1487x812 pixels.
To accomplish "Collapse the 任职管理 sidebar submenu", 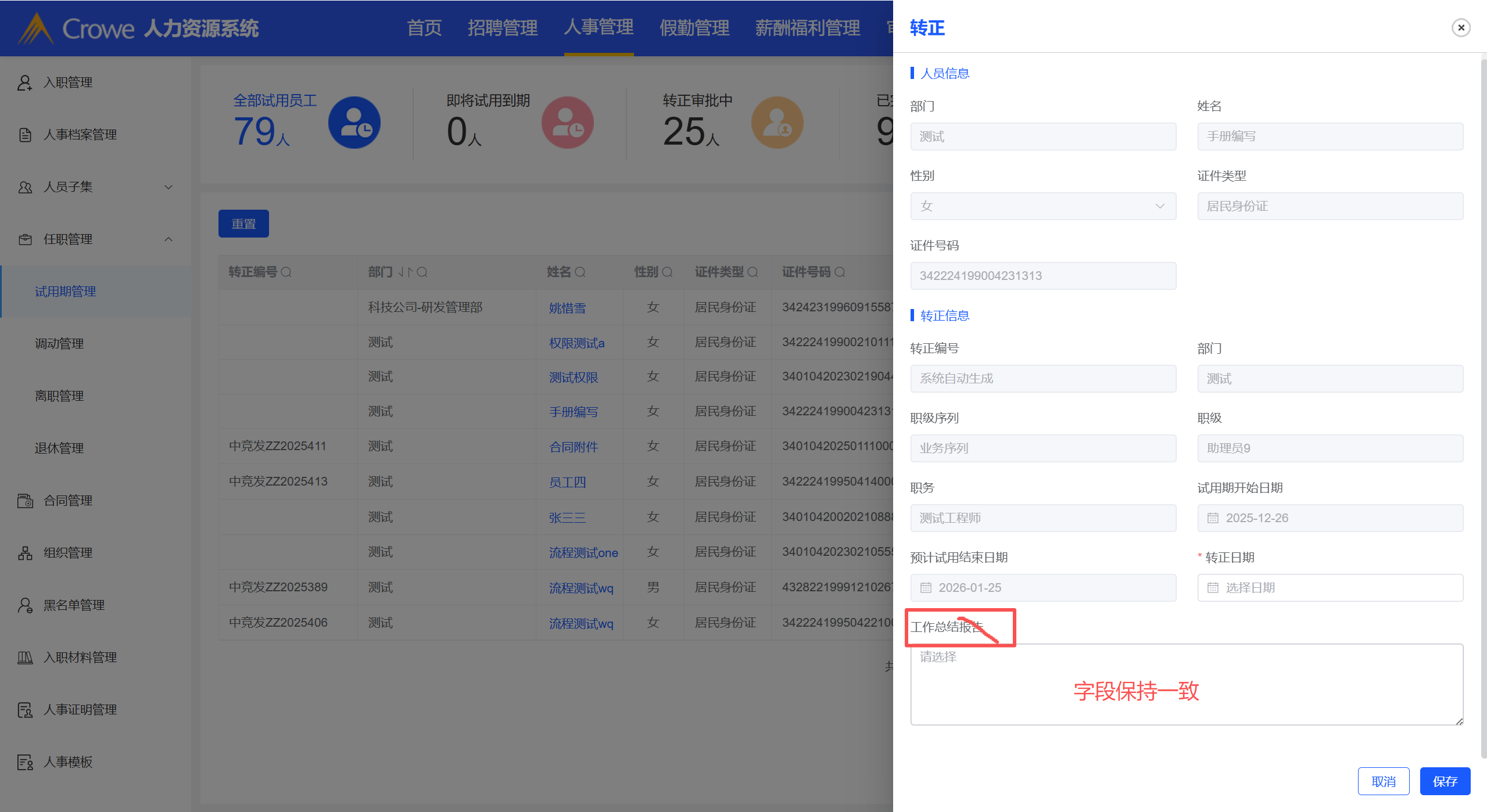I will (x=169, y=239).
